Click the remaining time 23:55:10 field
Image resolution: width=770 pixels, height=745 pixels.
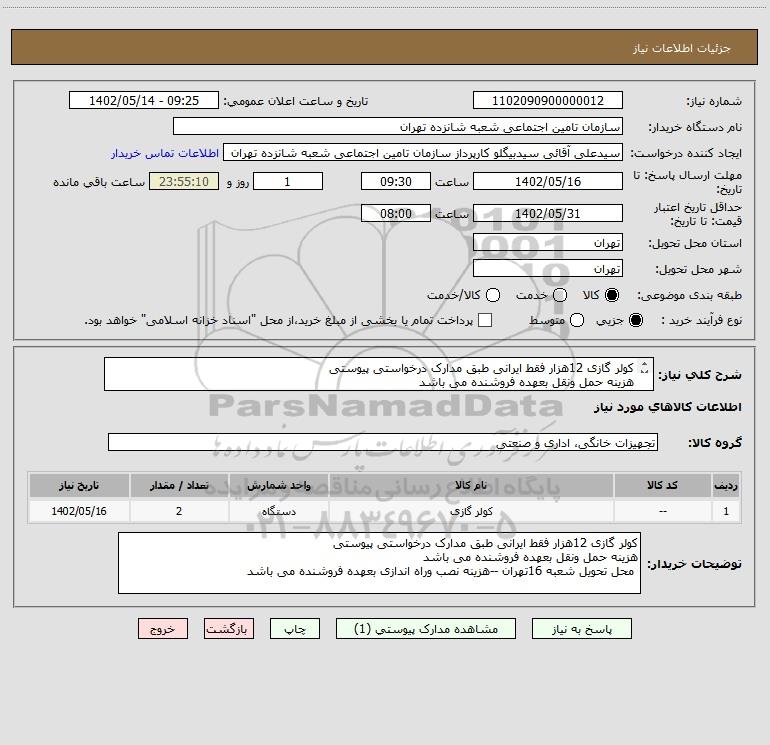click(x=184, y=181)
